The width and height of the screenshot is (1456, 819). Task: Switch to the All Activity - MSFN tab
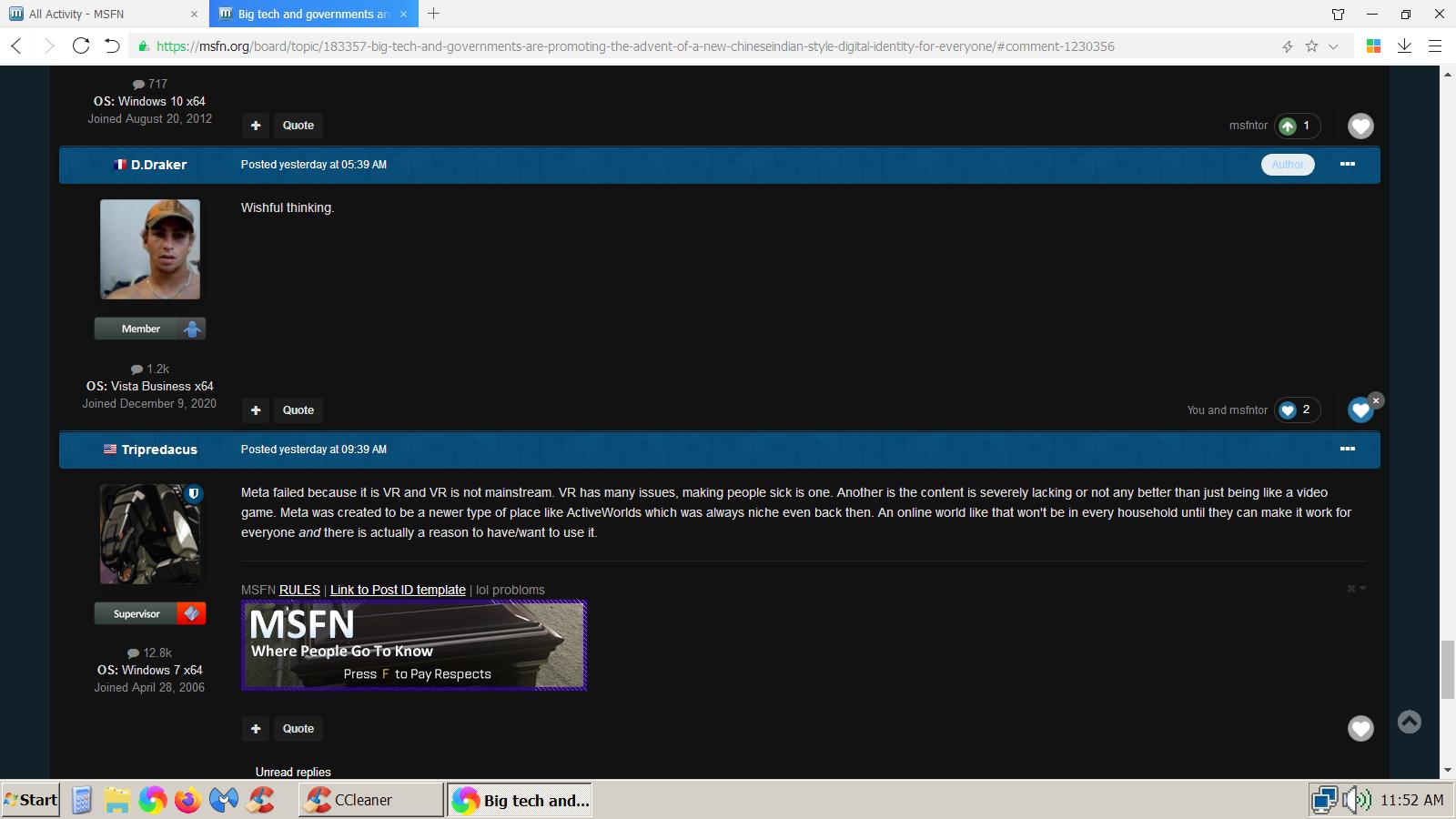click(x=105, y=14)
